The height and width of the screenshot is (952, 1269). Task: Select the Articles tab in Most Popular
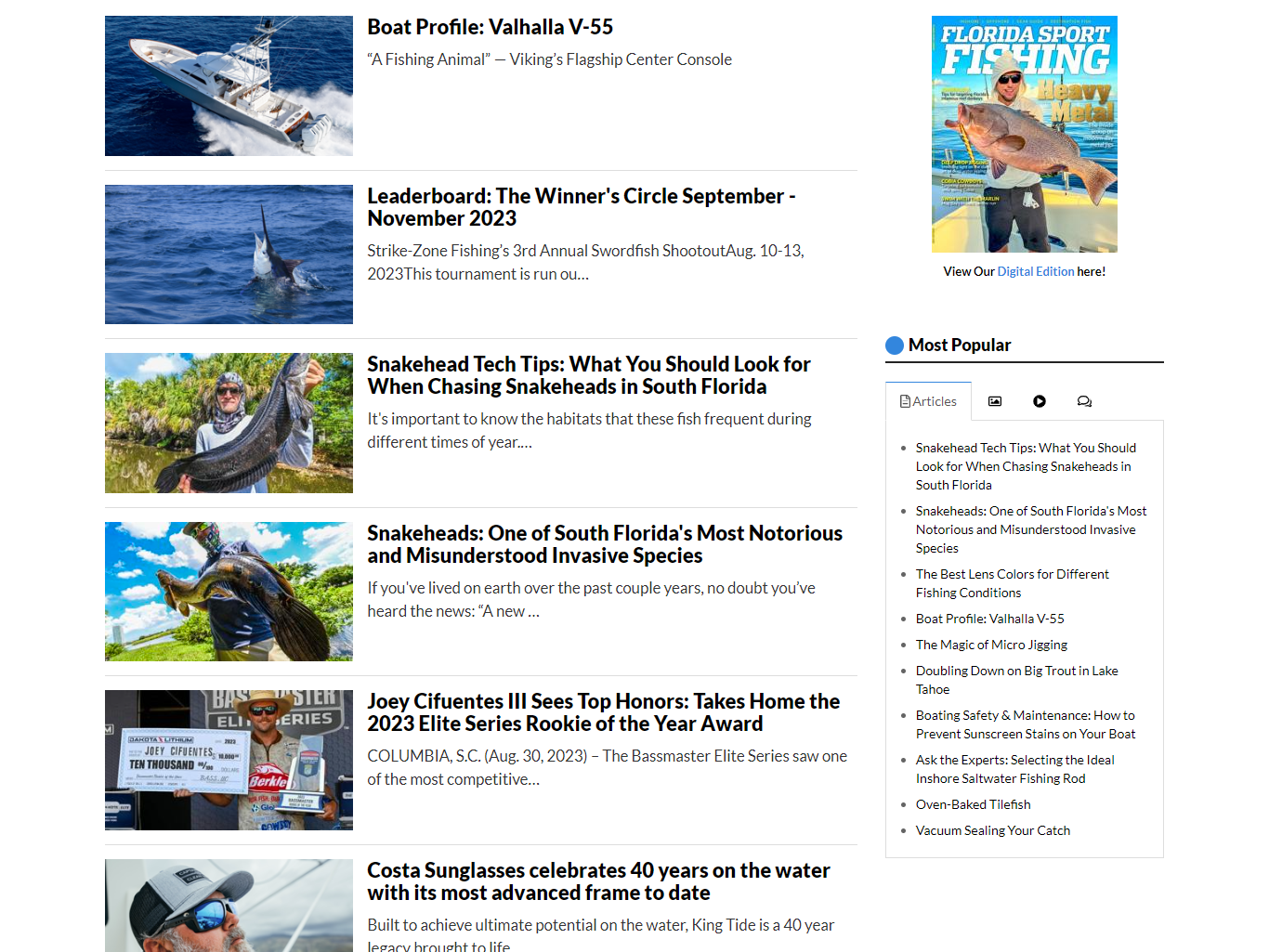click(928, 401)
